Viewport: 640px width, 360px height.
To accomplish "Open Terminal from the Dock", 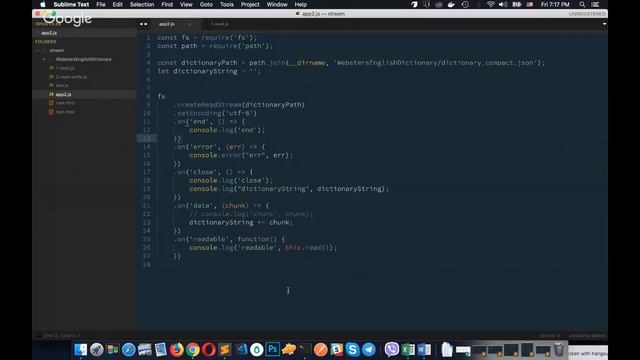I will point(304,350).
